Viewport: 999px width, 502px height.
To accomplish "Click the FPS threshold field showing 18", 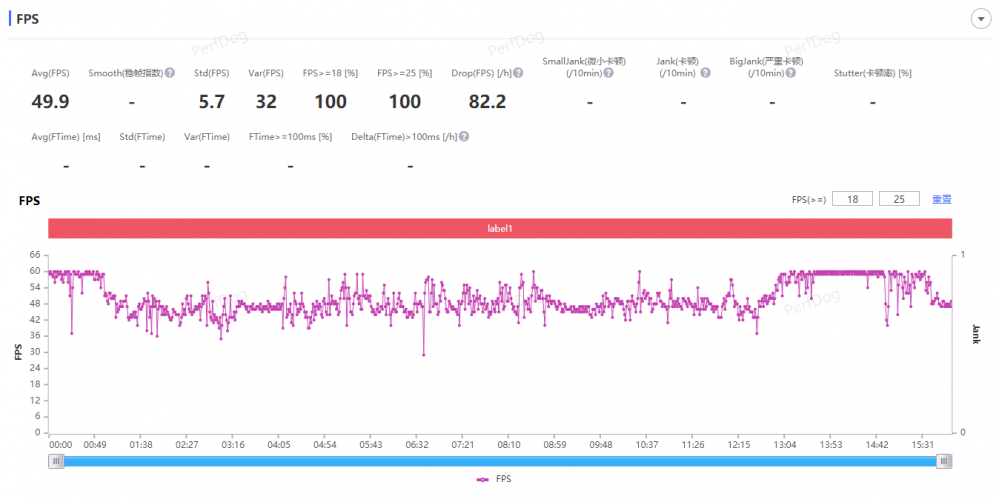I will [852, 199].
